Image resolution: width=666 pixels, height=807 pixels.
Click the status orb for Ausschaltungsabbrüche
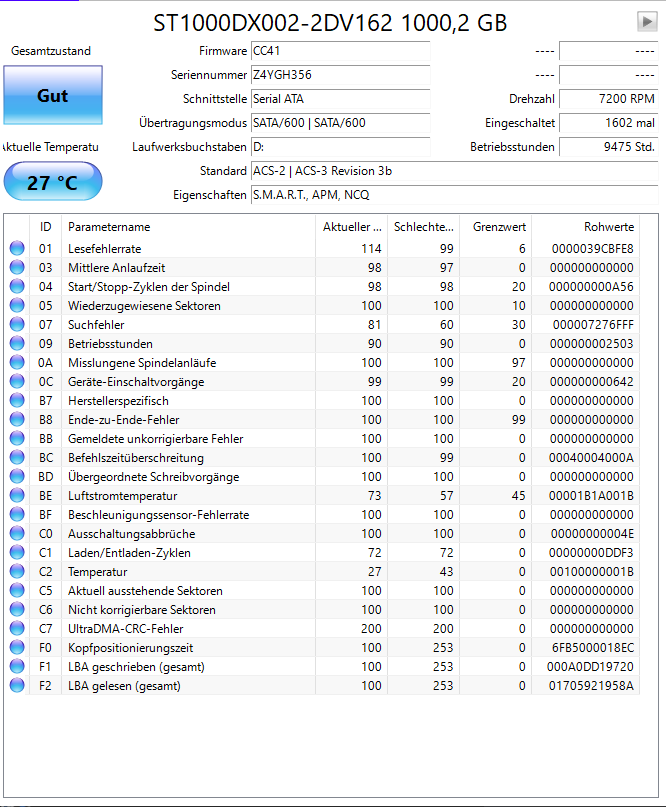coord(17,534)
